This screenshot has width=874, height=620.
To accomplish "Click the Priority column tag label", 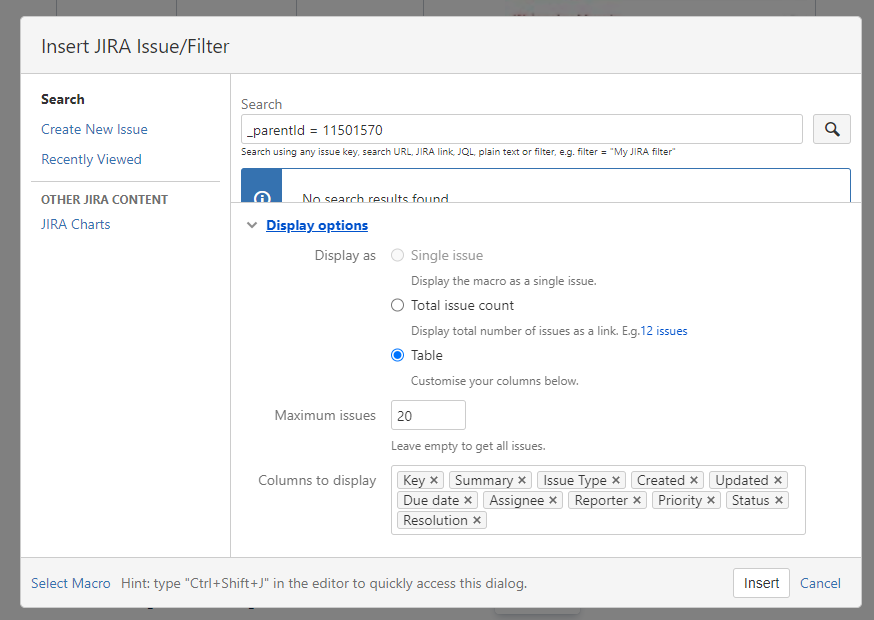I will [x=680, y=500].
